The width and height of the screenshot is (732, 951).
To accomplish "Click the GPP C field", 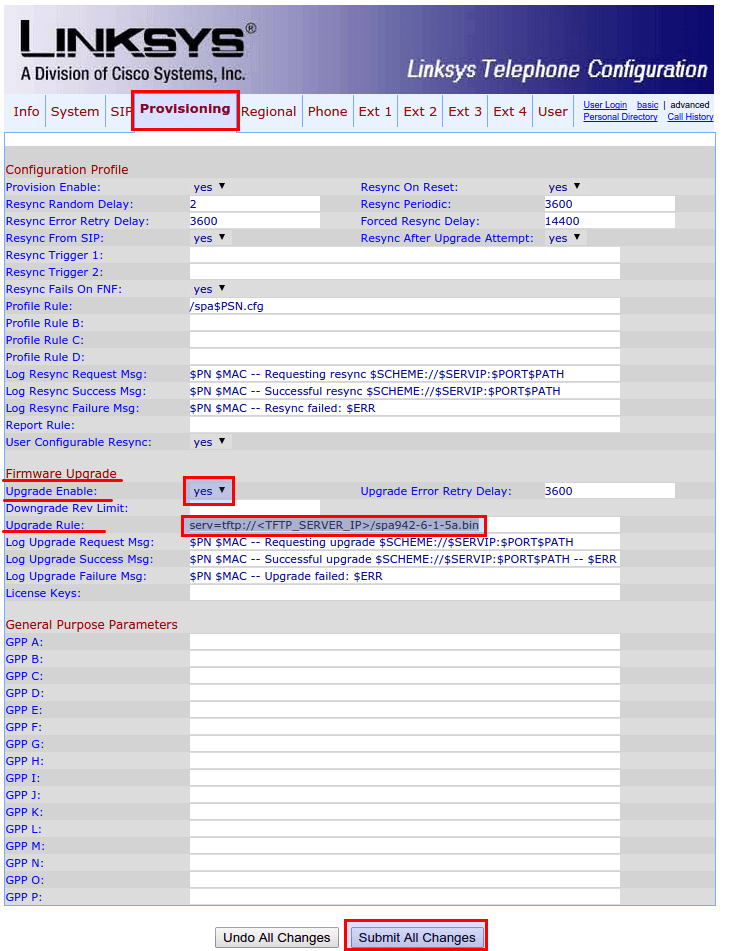I will pos(405,676).
